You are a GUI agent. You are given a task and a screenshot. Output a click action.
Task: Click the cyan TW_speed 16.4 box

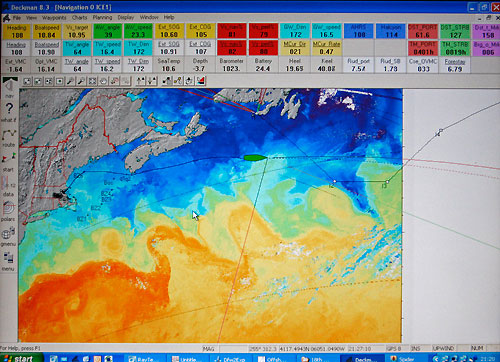(x=108, y=48)
